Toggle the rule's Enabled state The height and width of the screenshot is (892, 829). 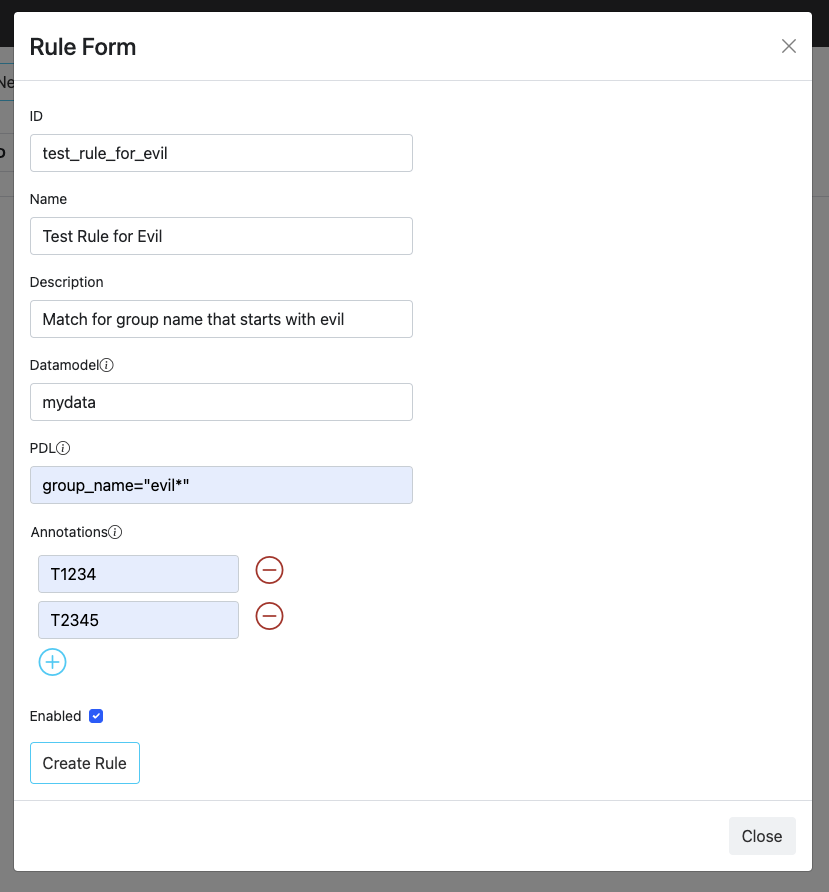point(96,715)
